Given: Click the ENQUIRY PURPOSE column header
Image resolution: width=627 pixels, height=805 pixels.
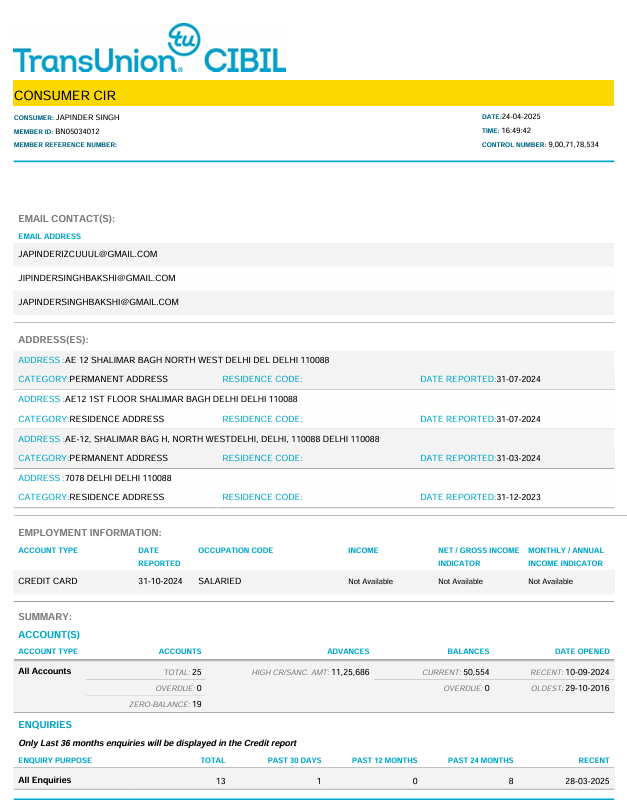Looking at the screenshot, I should point(55,760).
